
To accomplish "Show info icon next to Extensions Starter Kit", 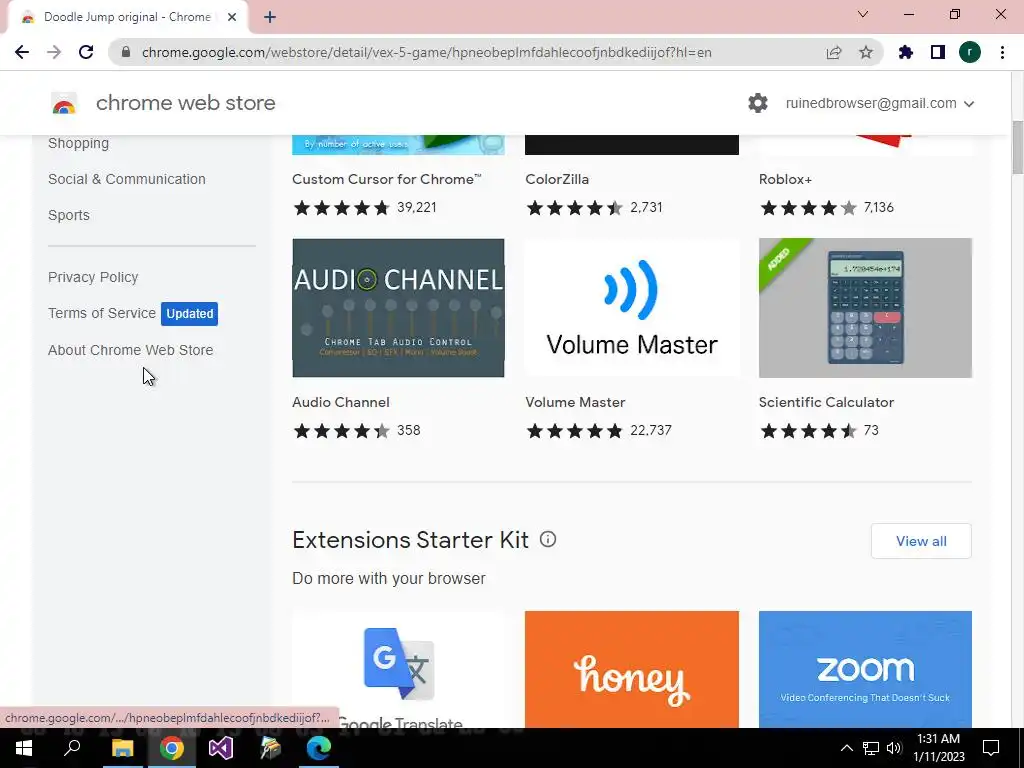I will (x=548, y=539).
